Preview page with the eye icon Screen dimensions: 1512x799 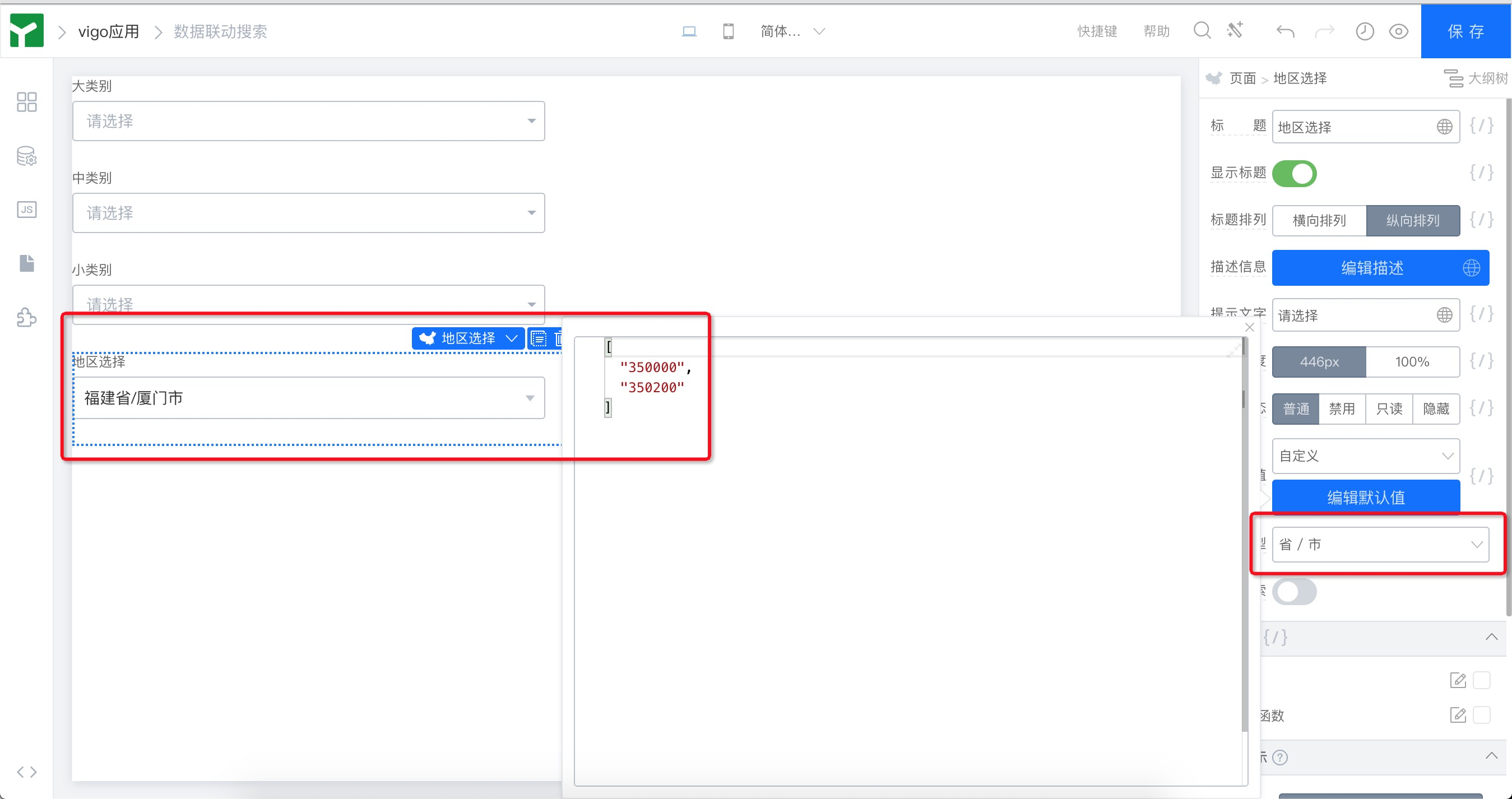point(1399,31)
